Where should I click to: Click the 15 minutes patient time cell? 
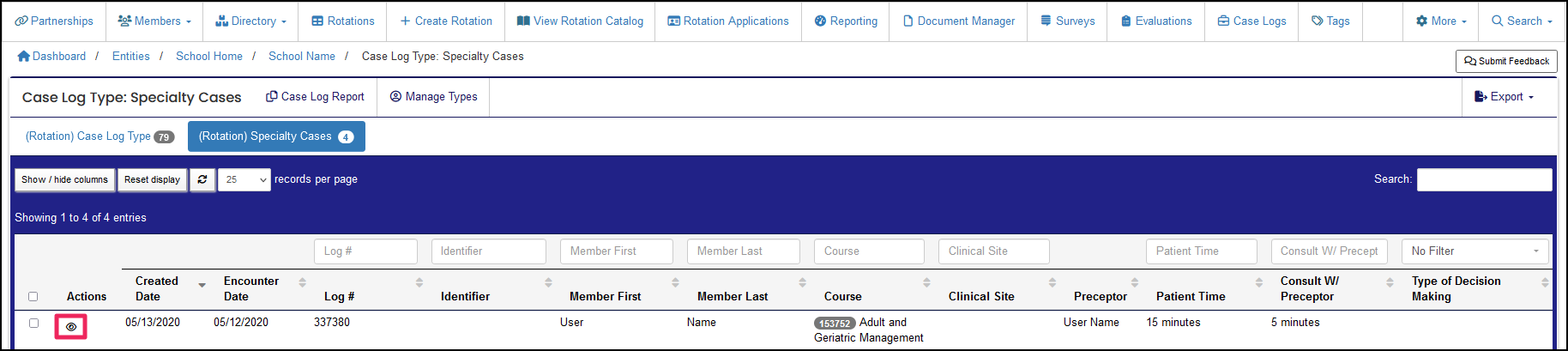point(1173,323)
